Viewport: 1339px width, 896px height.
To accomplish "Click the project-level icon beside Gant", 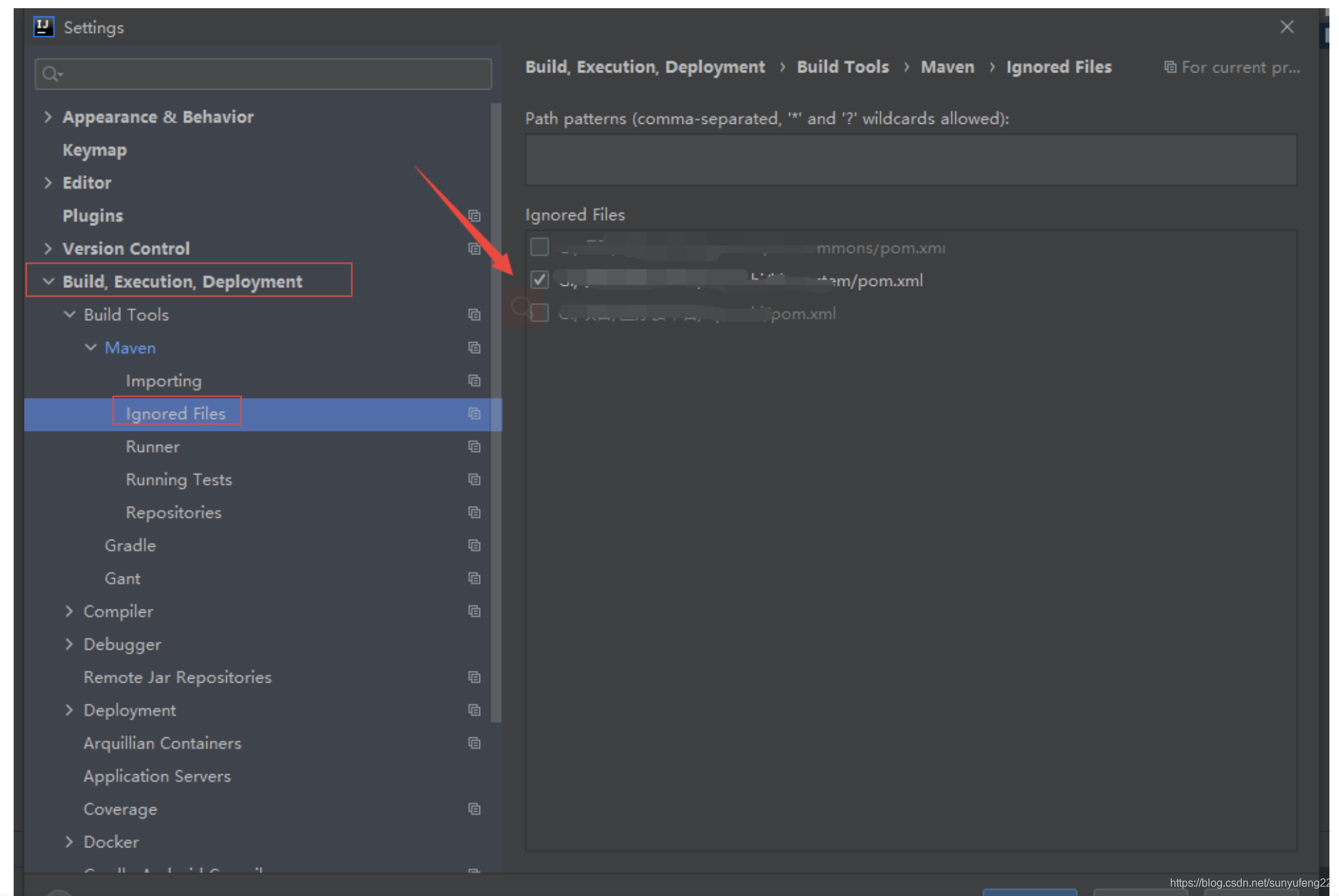I will pos(474,579).
